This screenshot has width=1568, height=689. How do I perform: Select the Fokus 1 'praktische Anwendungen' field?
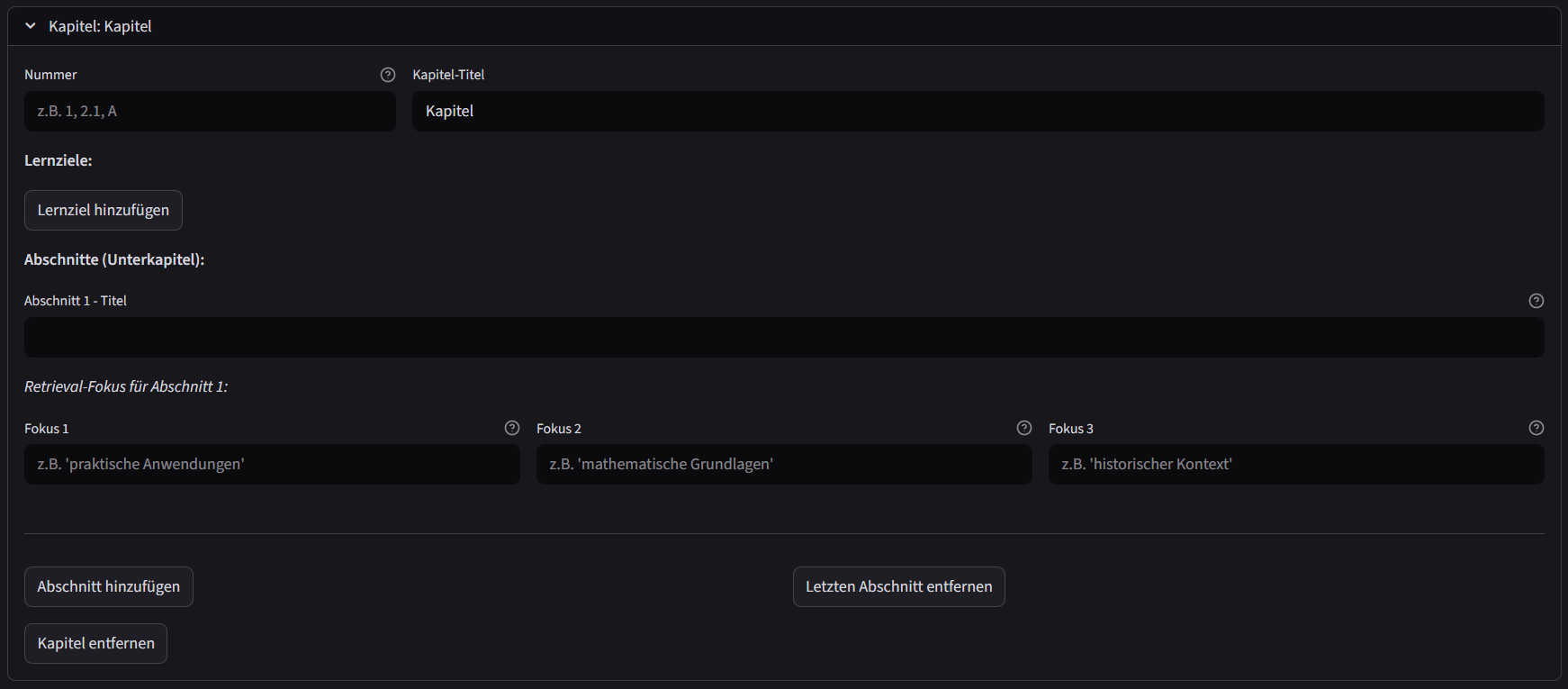(x=271, y=464)
